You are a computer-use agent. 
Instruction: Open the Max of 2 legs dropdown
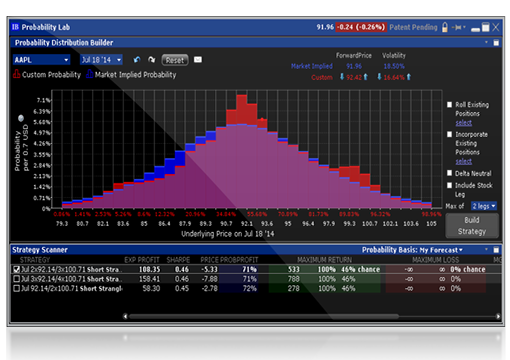(x=484, y=206)
